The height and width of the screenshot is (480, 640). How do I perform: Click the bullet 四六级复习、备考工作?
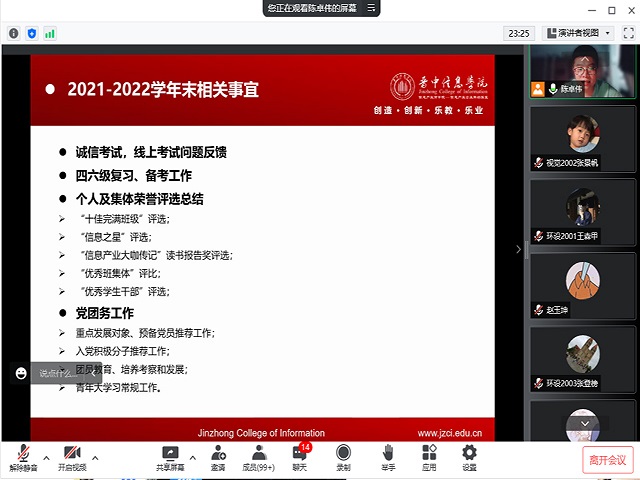pyautogui.click(x=133, y=176)
